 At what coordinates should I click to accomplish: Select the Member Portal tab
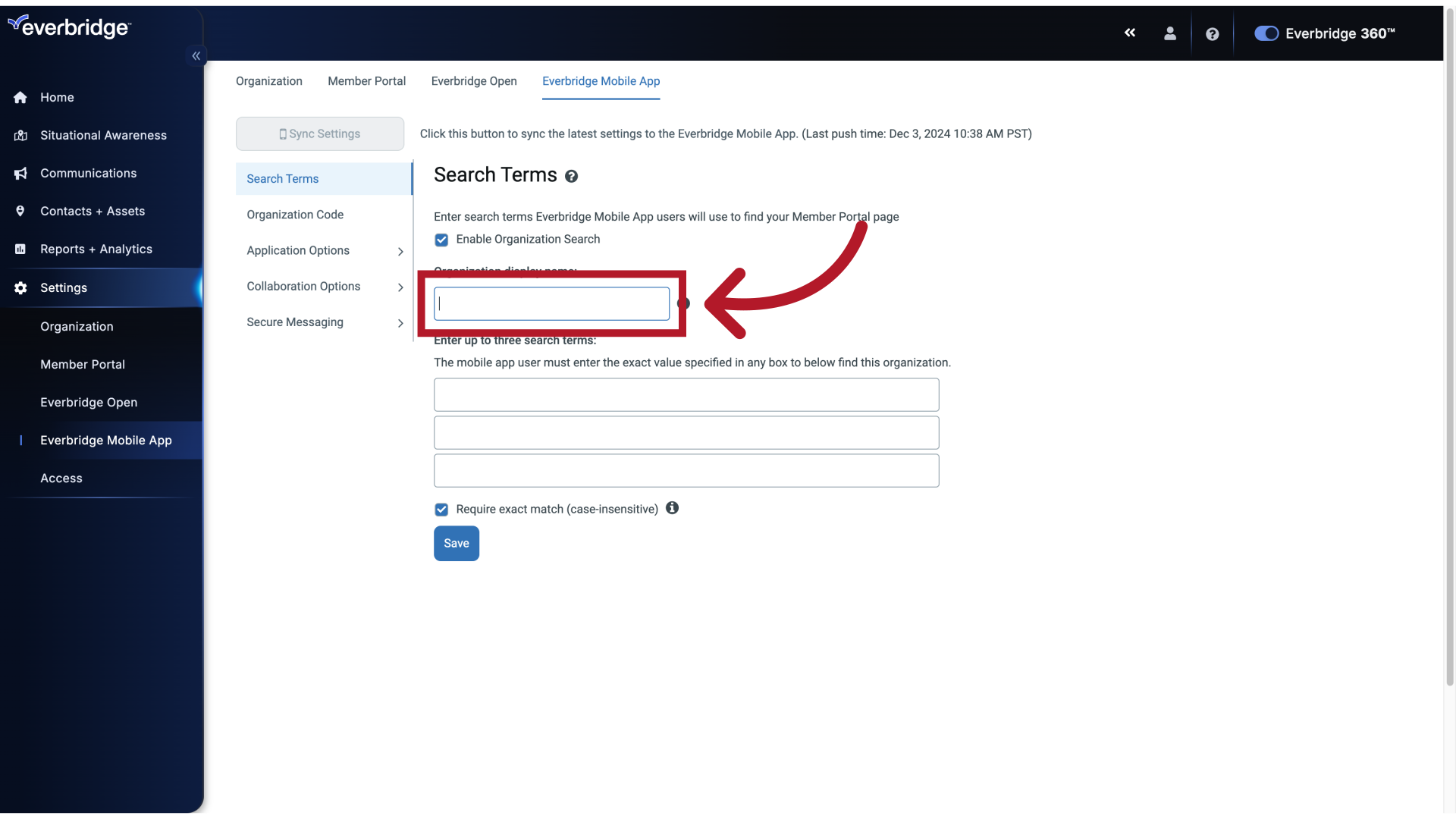(367, 81)
